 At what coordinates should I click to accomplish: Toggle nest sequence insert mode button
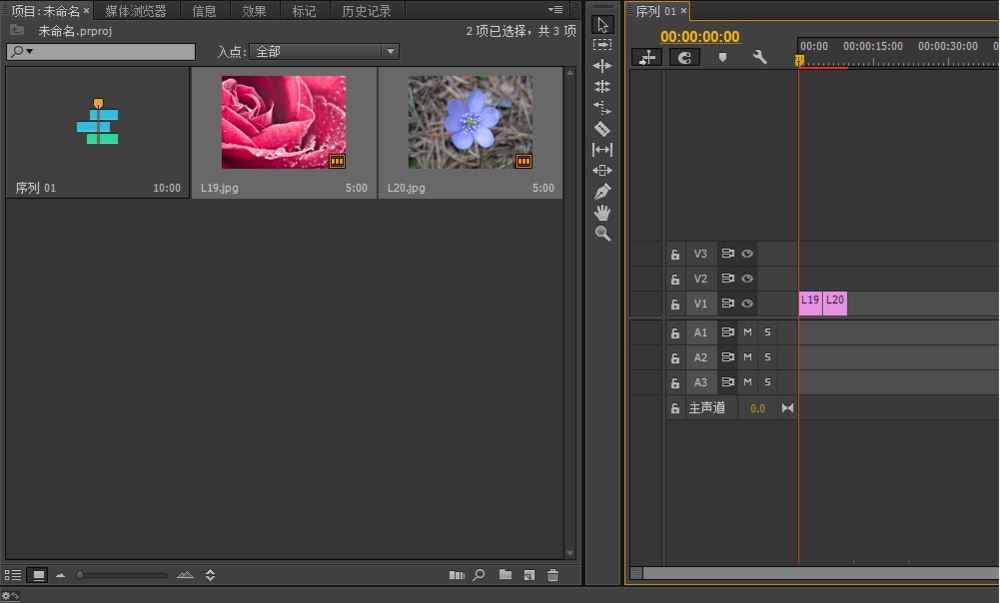647,57
